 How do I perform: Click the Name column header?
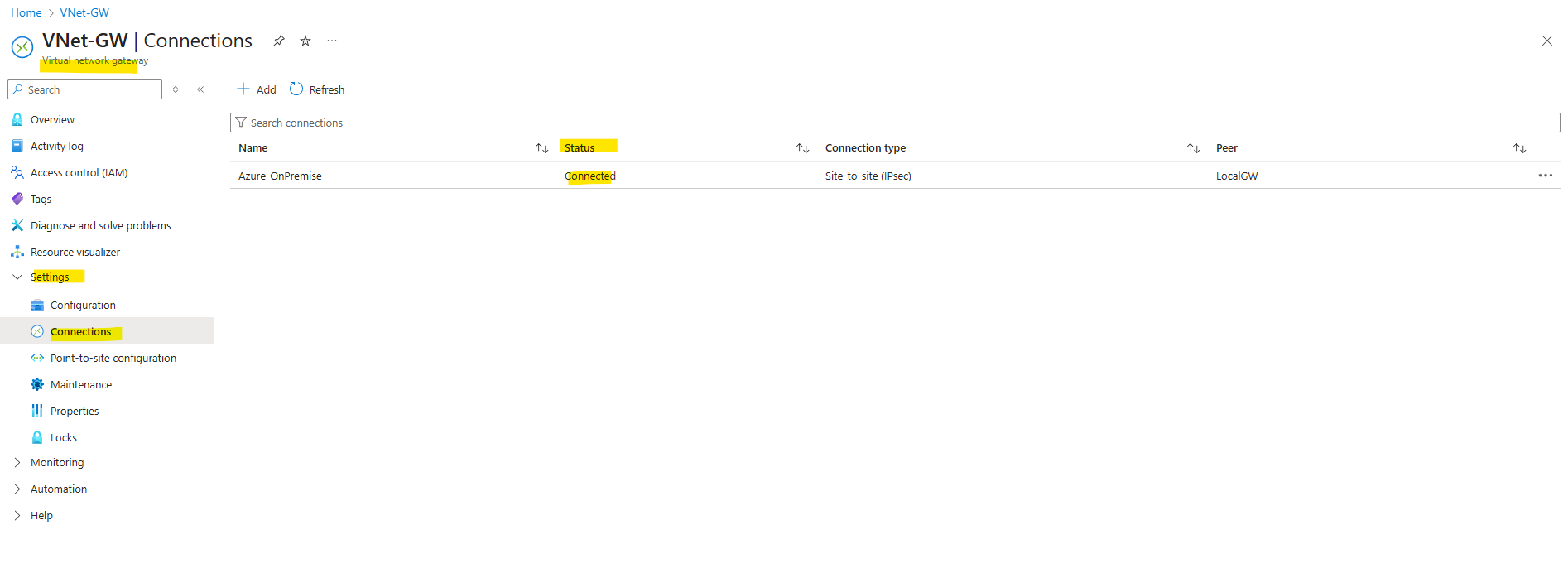(253, 148)
